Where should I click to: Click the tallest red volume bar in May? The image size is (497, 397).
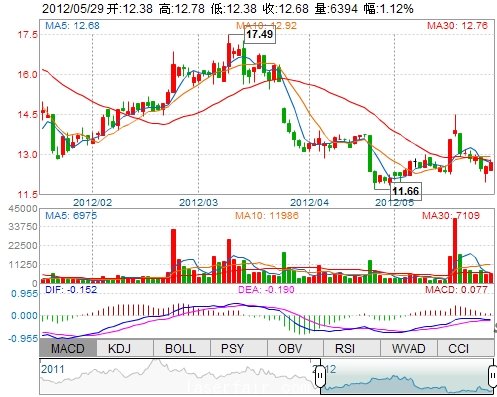(455, 251)
